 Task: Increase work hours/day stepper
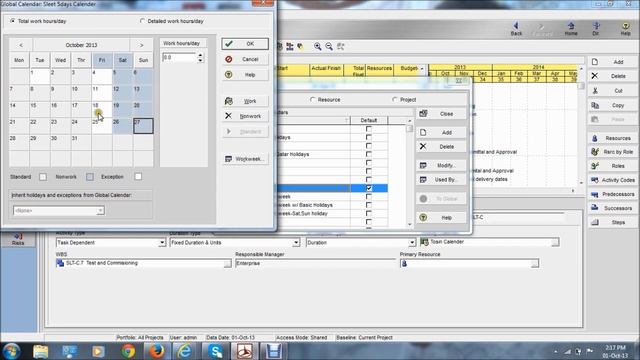(x=200, y=55)
